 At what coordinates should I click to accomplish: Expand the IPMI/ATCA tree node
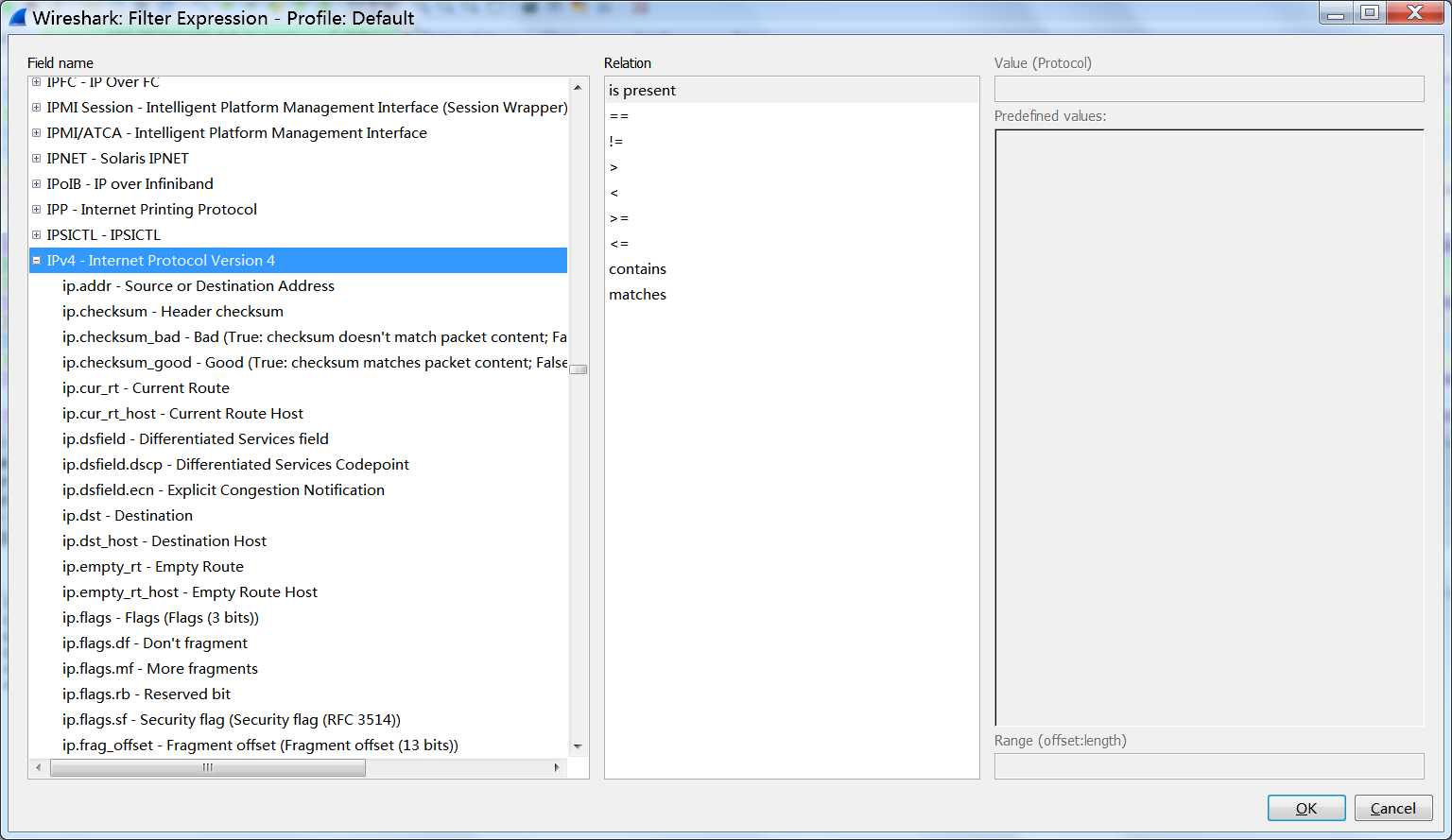[x=36, y=133]
